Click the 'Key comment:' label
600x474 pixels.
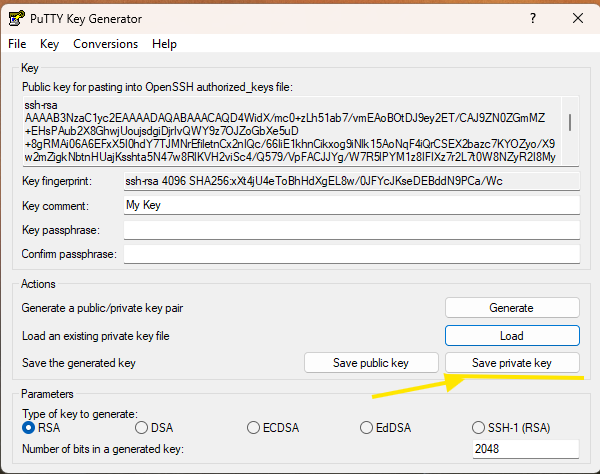pyautogui.click(x=55, y=206)
